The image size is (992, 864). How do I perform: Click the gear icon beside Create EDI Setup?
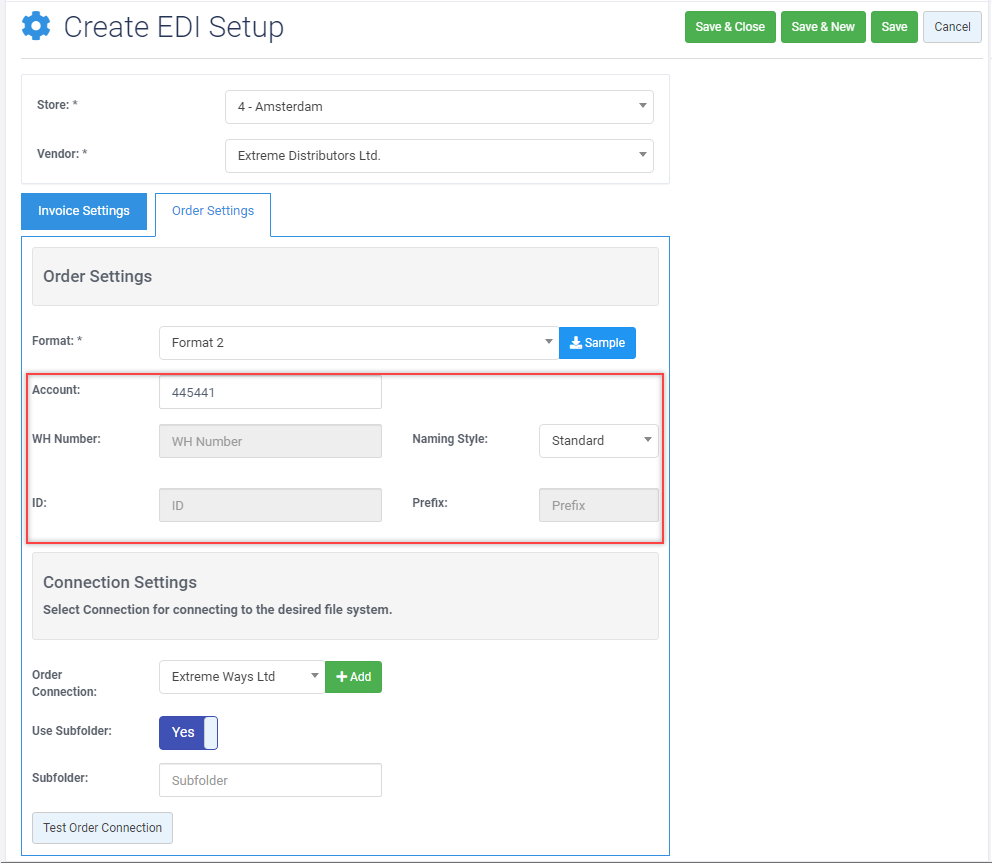pos(36,27)
